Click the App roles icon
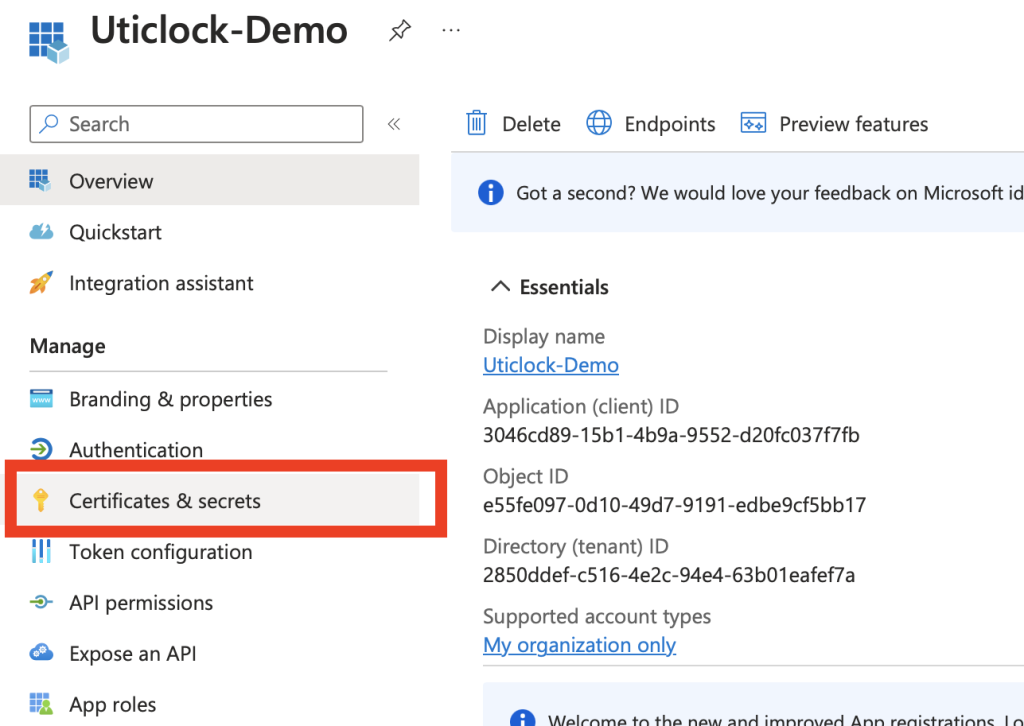Screen dimensions: 1024x726 pyautogui.click(x=40, y=704)
